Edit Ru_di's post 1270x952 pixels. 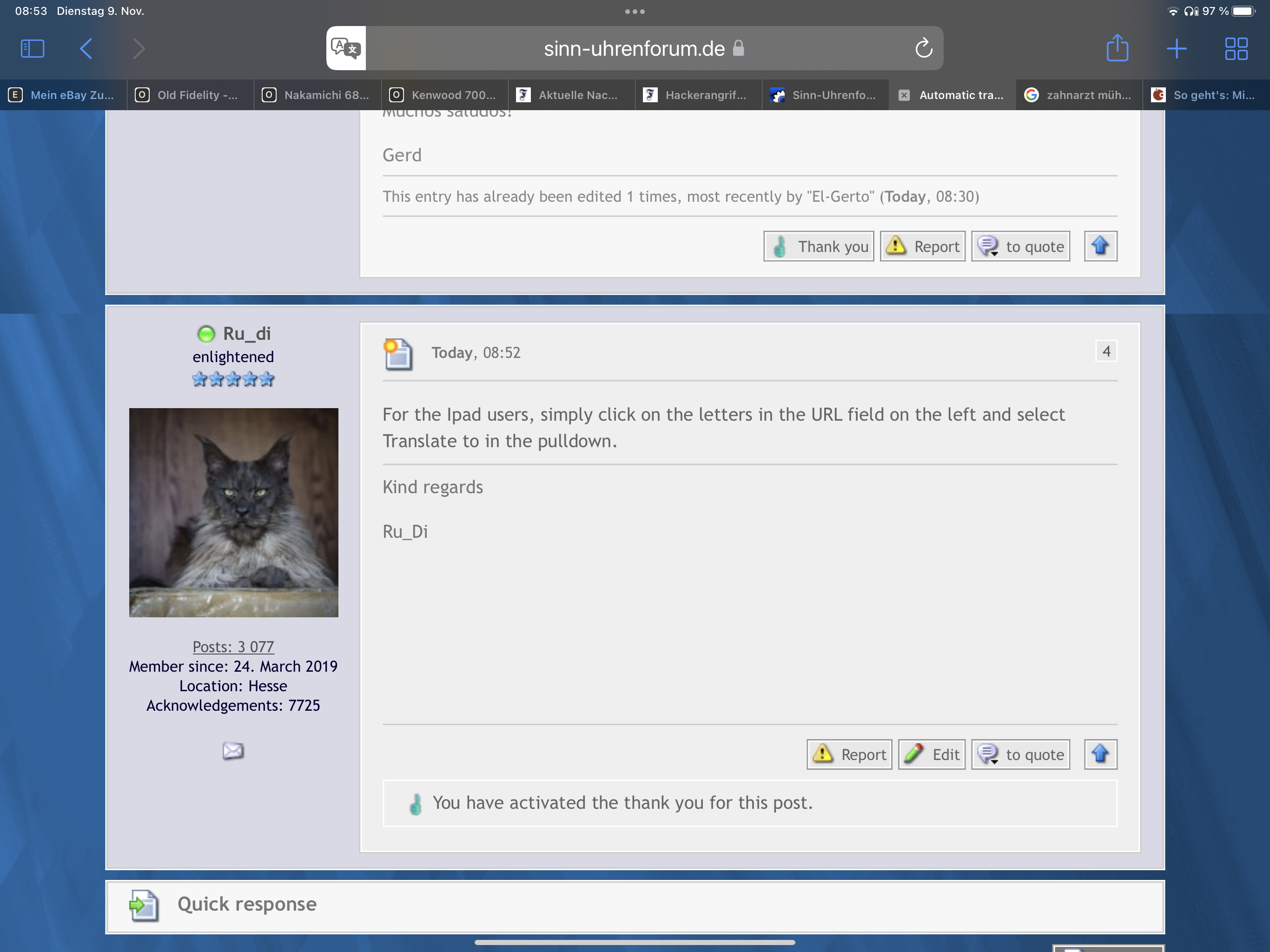931,754
